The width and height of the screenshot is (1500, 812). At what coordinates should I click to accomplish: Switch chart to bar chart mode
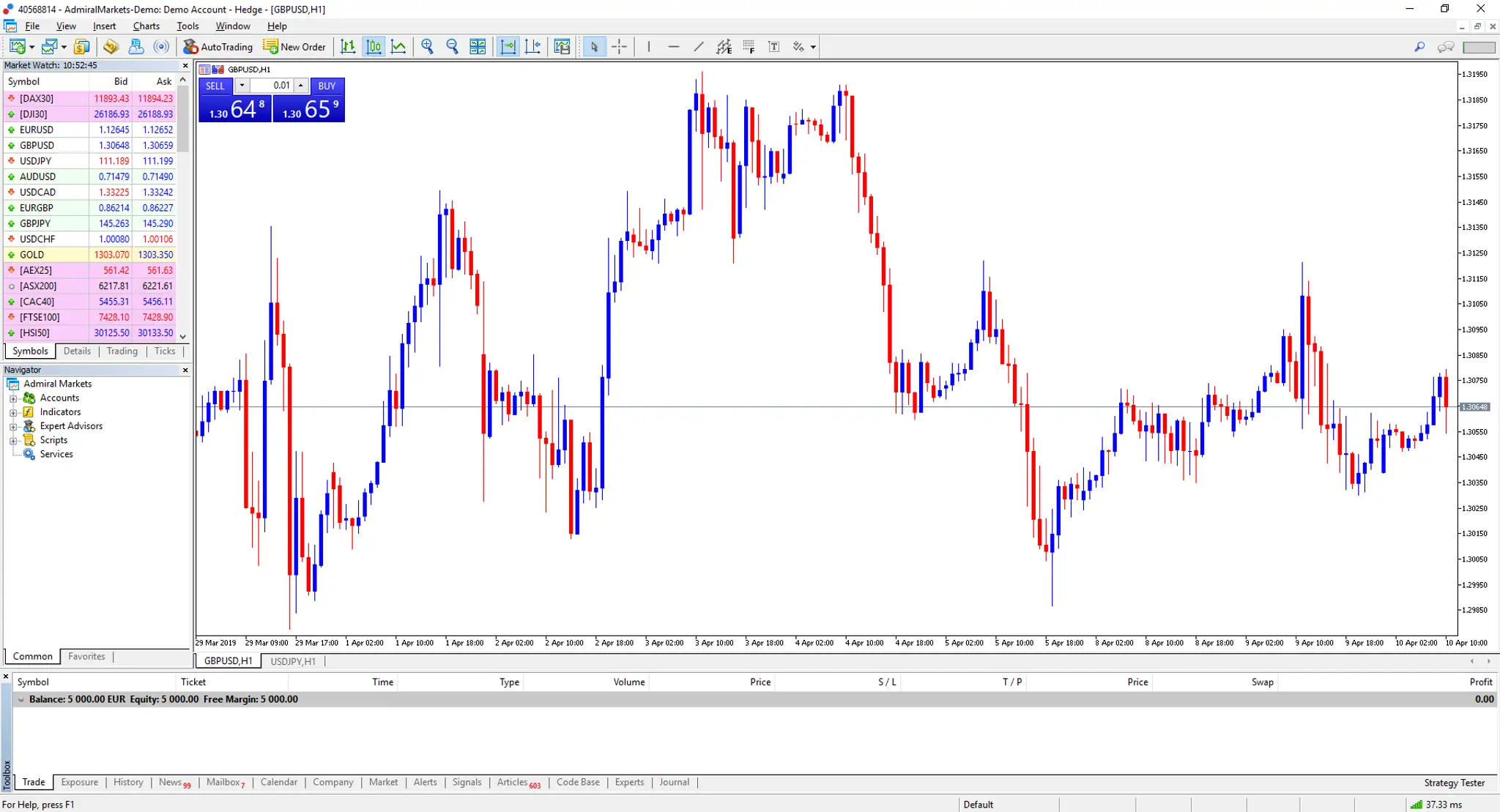tap(349, 47)
